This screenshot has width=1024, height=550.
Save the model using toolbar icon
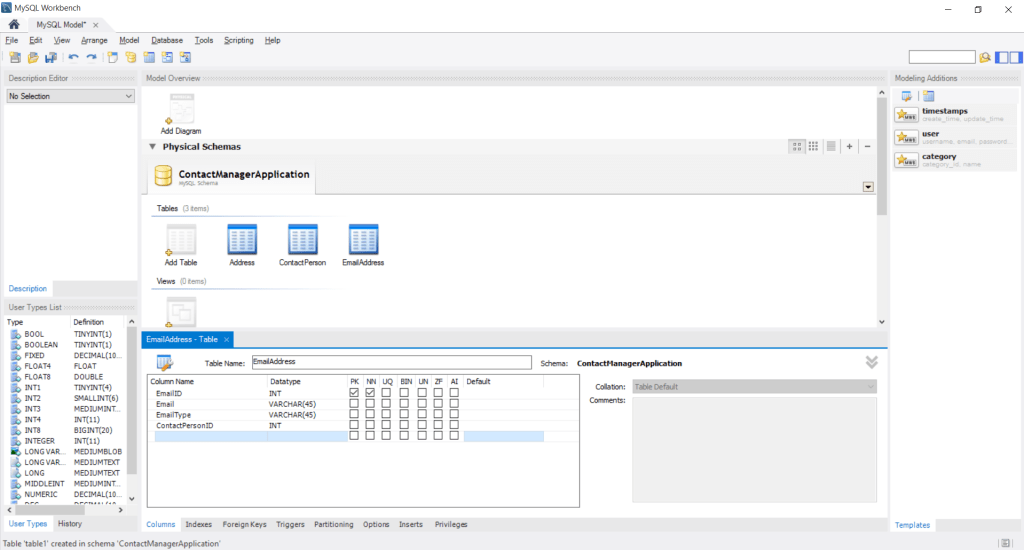[51, 57]
